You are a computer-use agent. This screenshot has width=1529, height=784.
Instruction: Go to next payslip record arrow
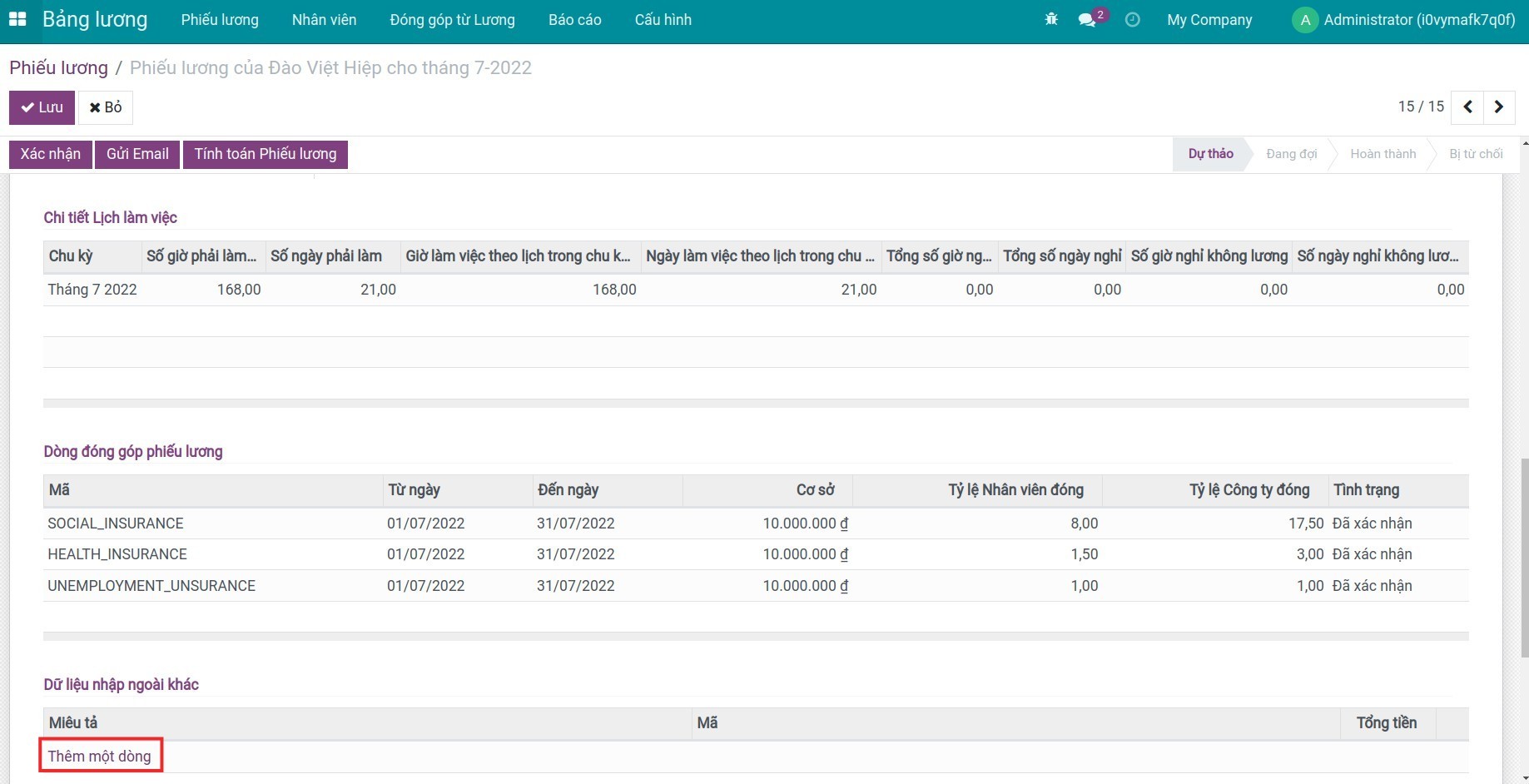1498,107
